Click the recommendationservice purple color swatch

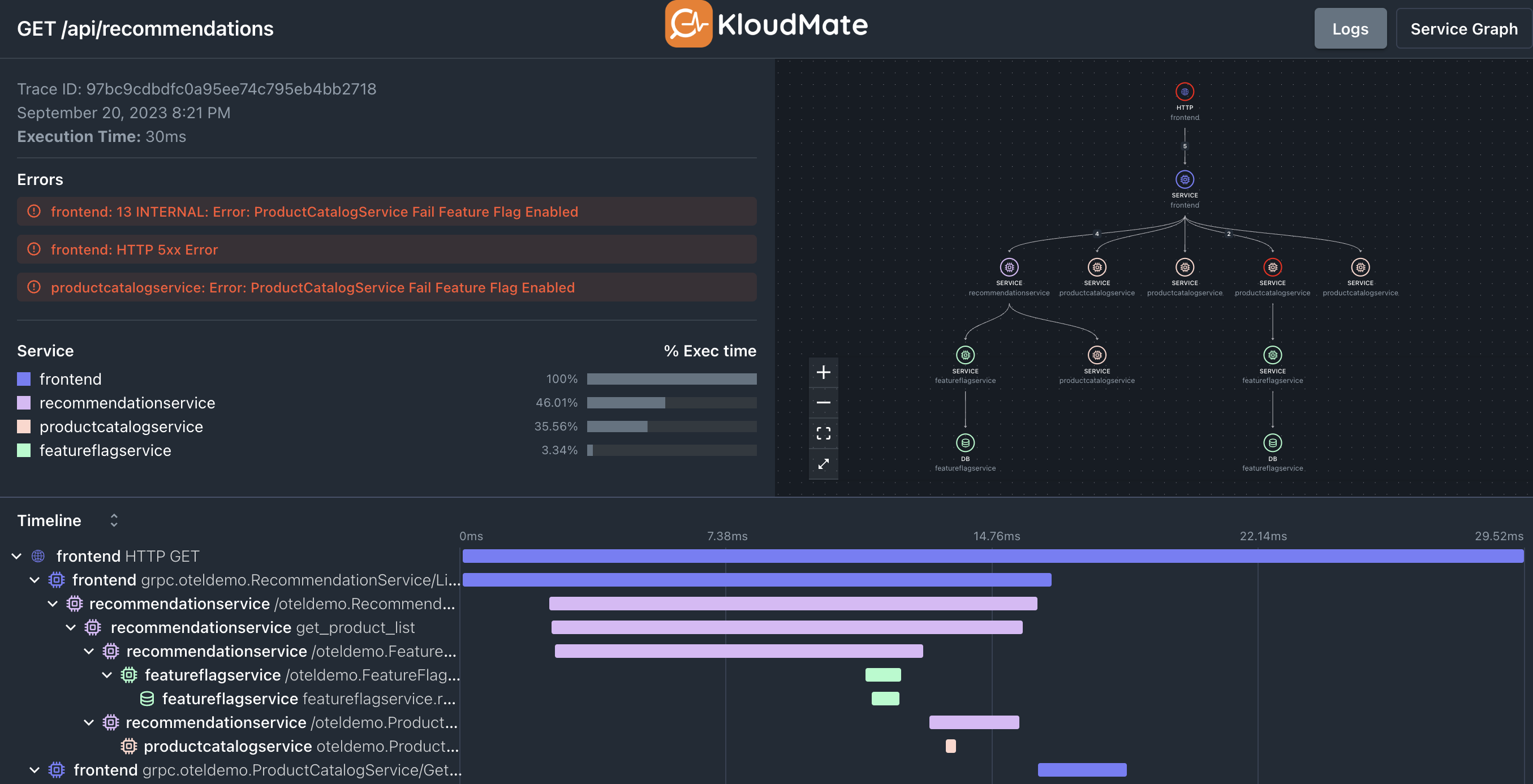(24, 403)
